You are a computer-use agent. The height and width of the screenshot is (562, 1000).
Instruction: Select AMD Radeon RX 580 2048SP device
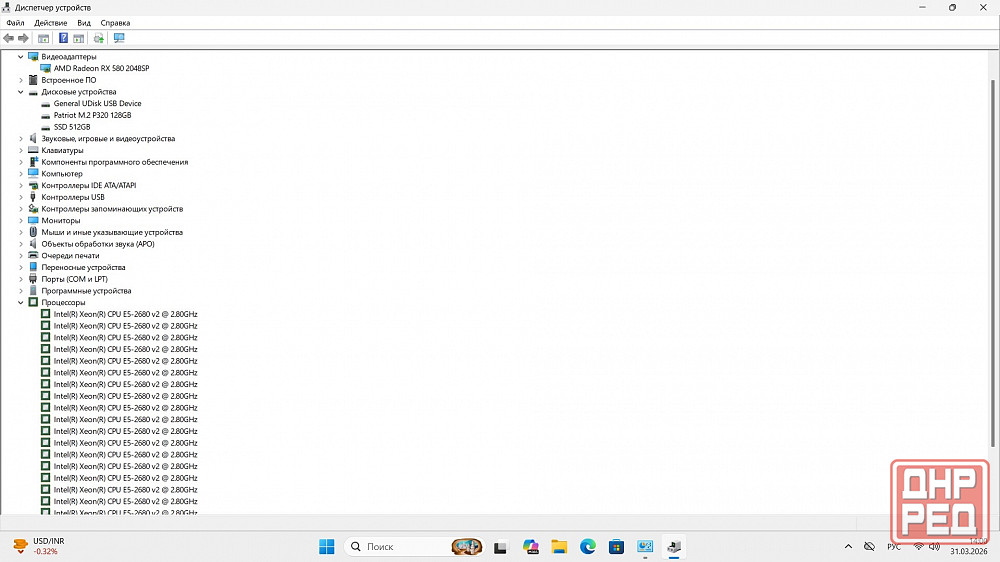(x=101, y=68)
